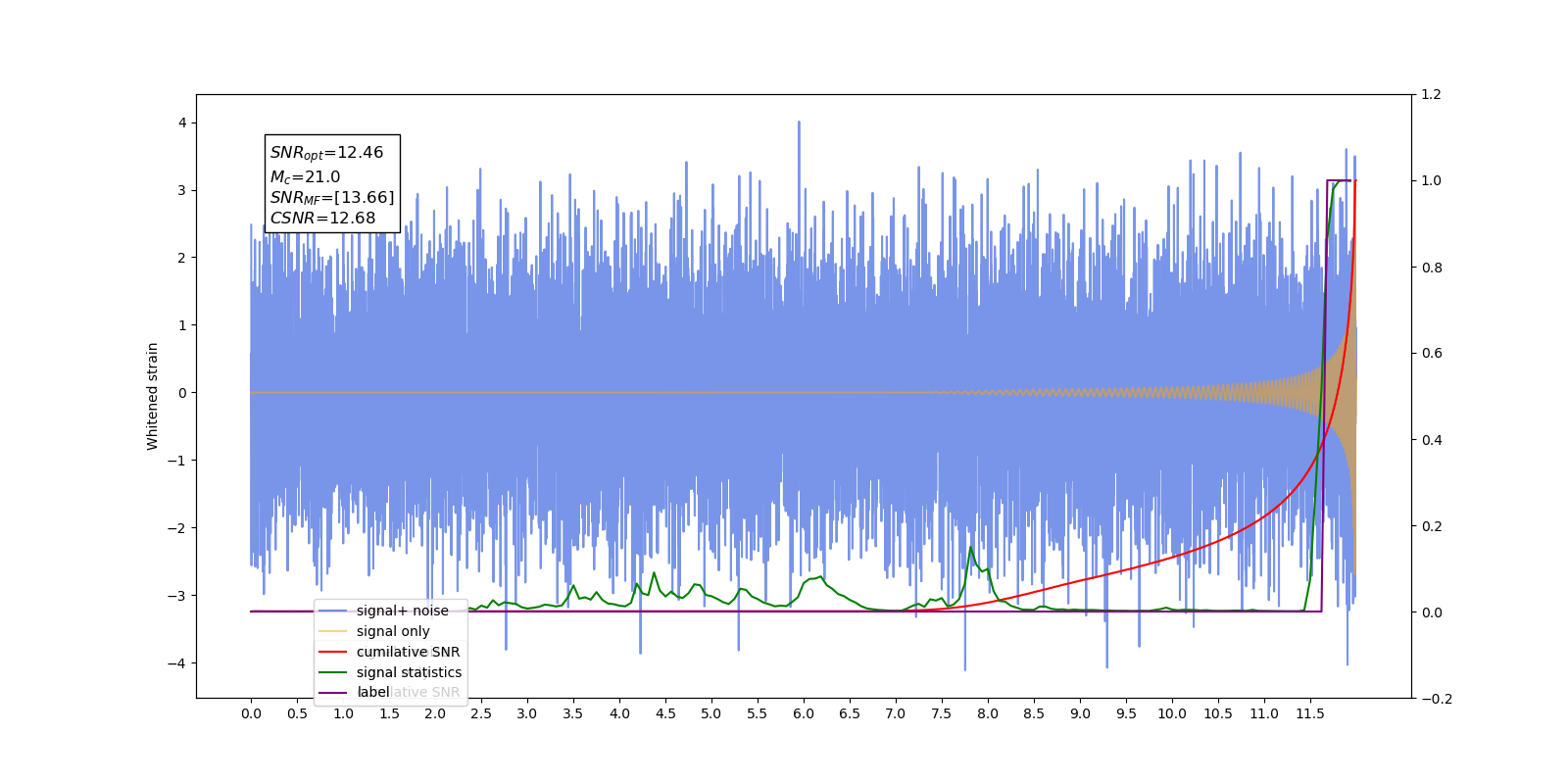This screenshot has height=784, width=1568.
Task: Click x-axis tick label 9.0
Action: point(1080,713)
